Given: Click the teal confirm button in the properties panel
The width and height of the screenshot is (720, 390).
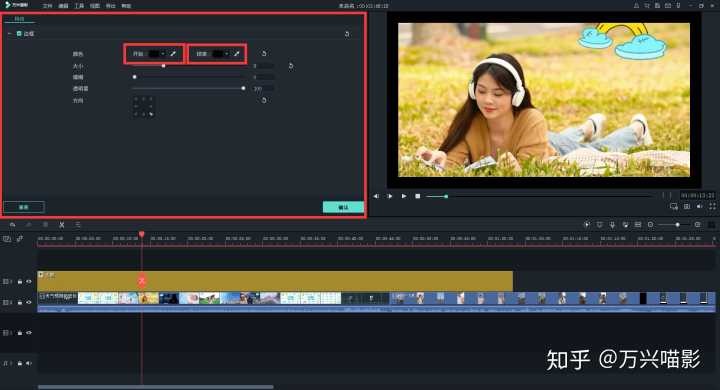Looking at the screenshot, I should [x=343, y=207].
